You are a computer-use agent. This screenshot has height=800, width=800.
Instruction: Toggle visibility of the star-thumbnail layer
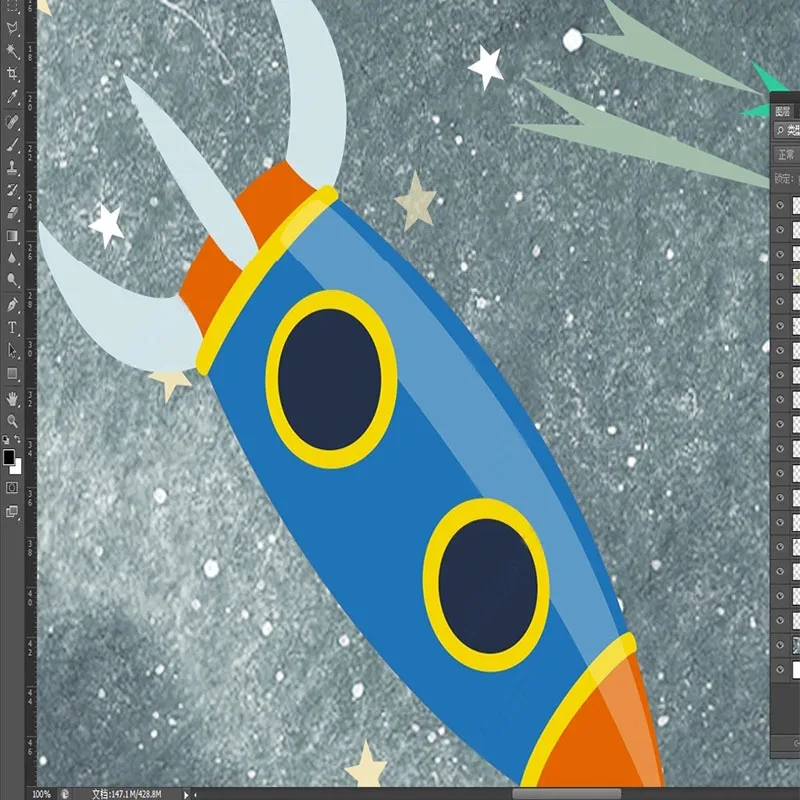[780, 277]
